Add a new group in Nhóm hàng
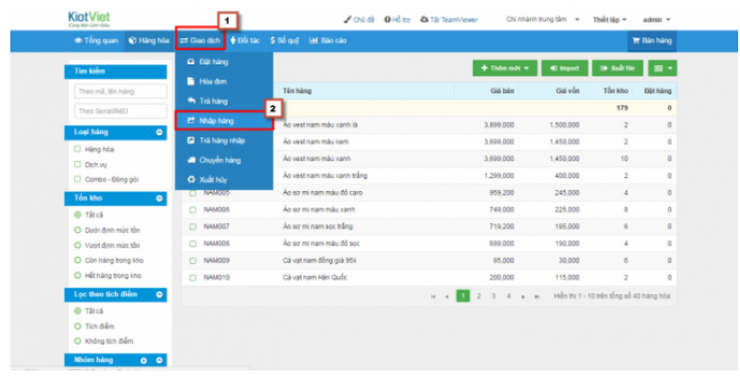The width and height of the screenshot is (740, 376). (x=144, y=361)
